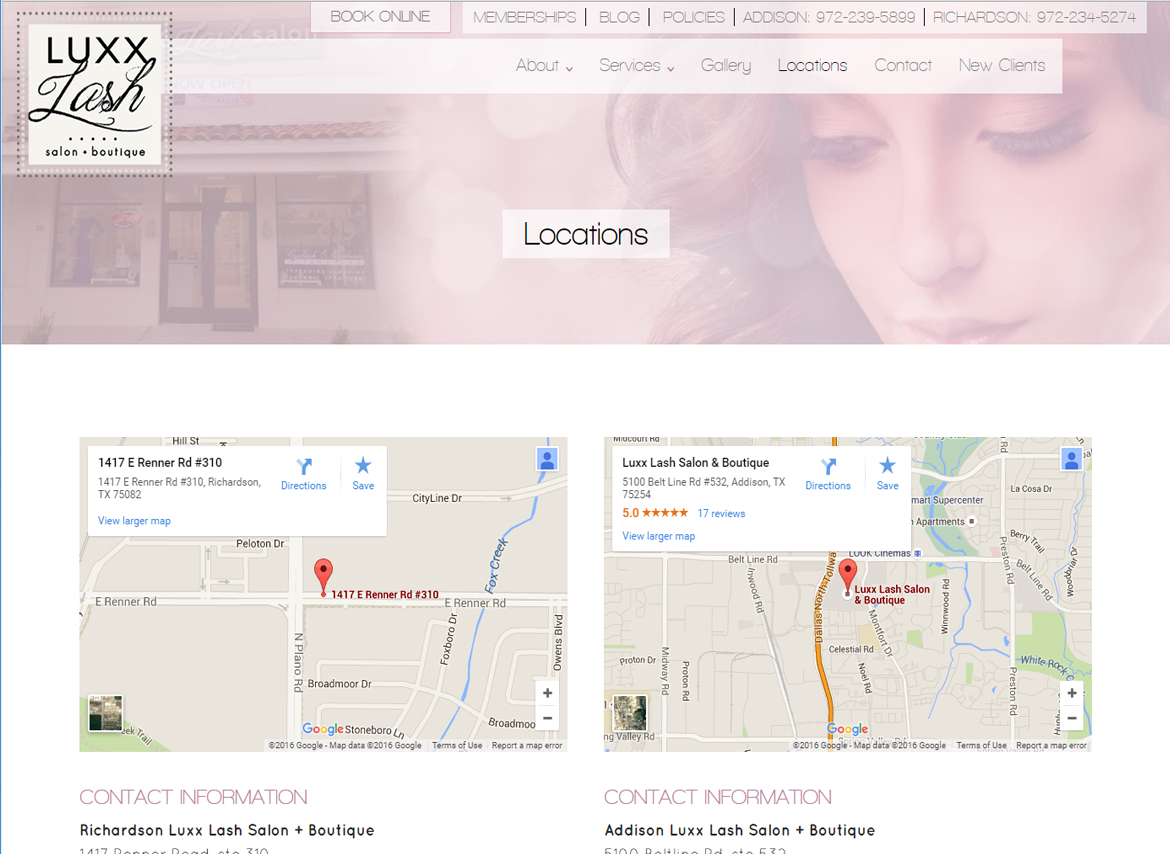Viewport: 1170px width, 854px height.
Task: Click the Luxx Lash salon boutique logo
Action: click(x=95, y=94)
